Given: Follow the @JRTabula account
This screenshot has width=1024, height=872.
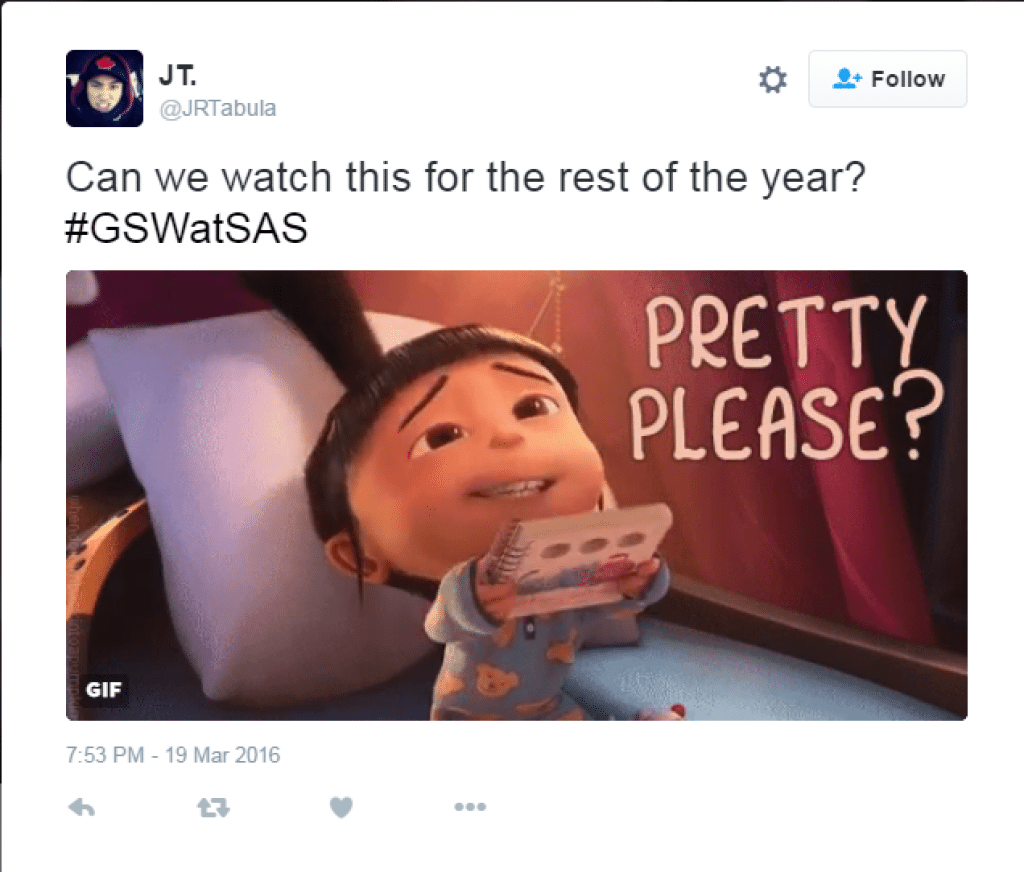Looking at the screenshot, I should click(x=888, y=79).
